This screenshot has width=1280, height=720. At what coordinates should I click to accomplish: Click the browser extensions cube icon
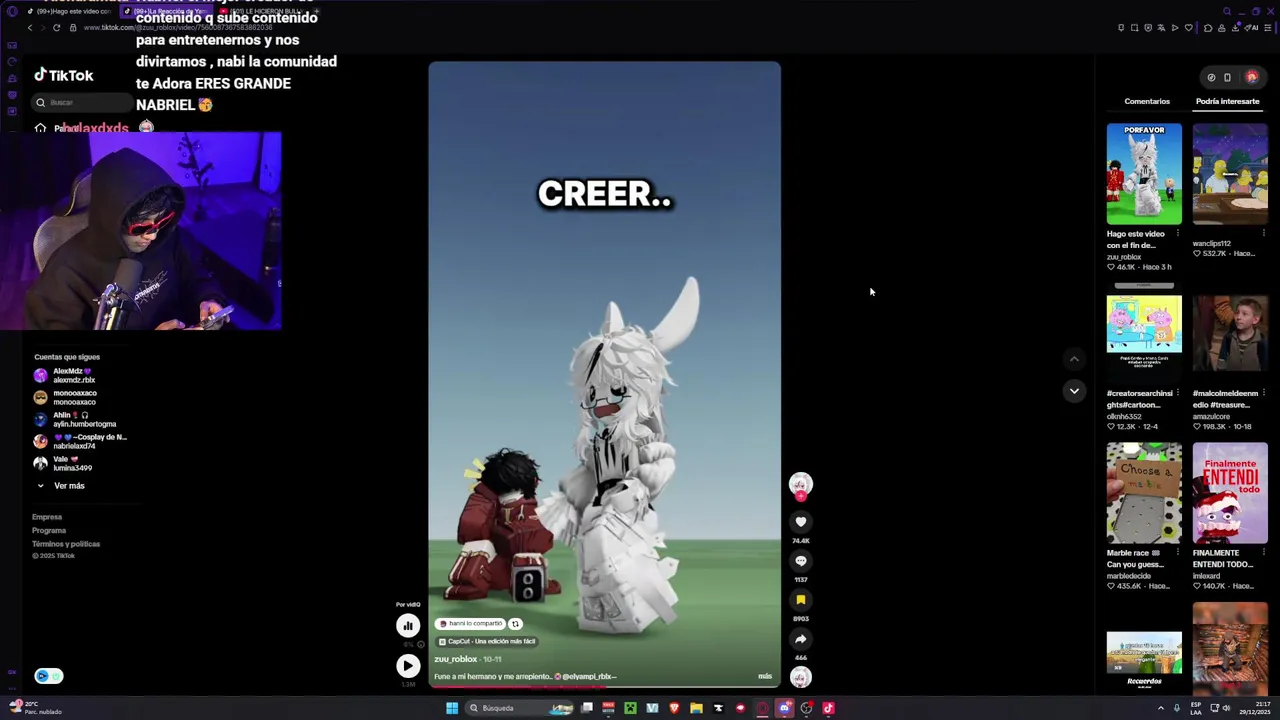click(1208, 28)
